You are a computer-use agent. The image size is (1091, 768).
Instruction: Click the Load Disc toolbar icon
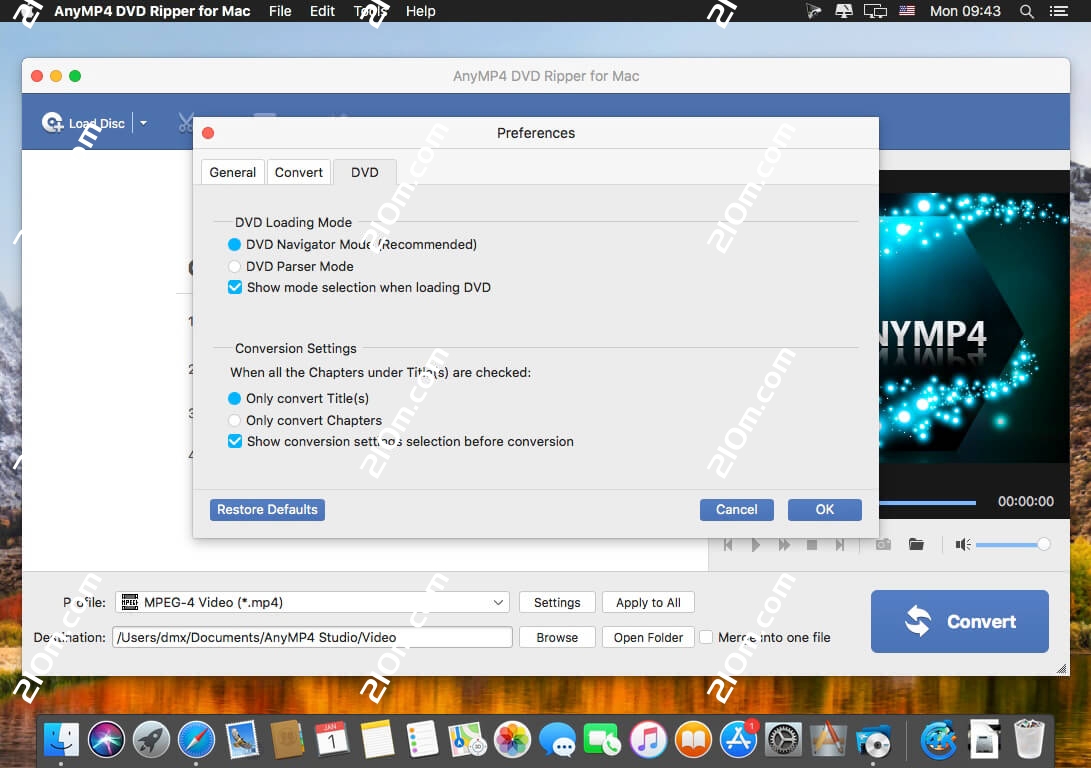tap(52, 122)
